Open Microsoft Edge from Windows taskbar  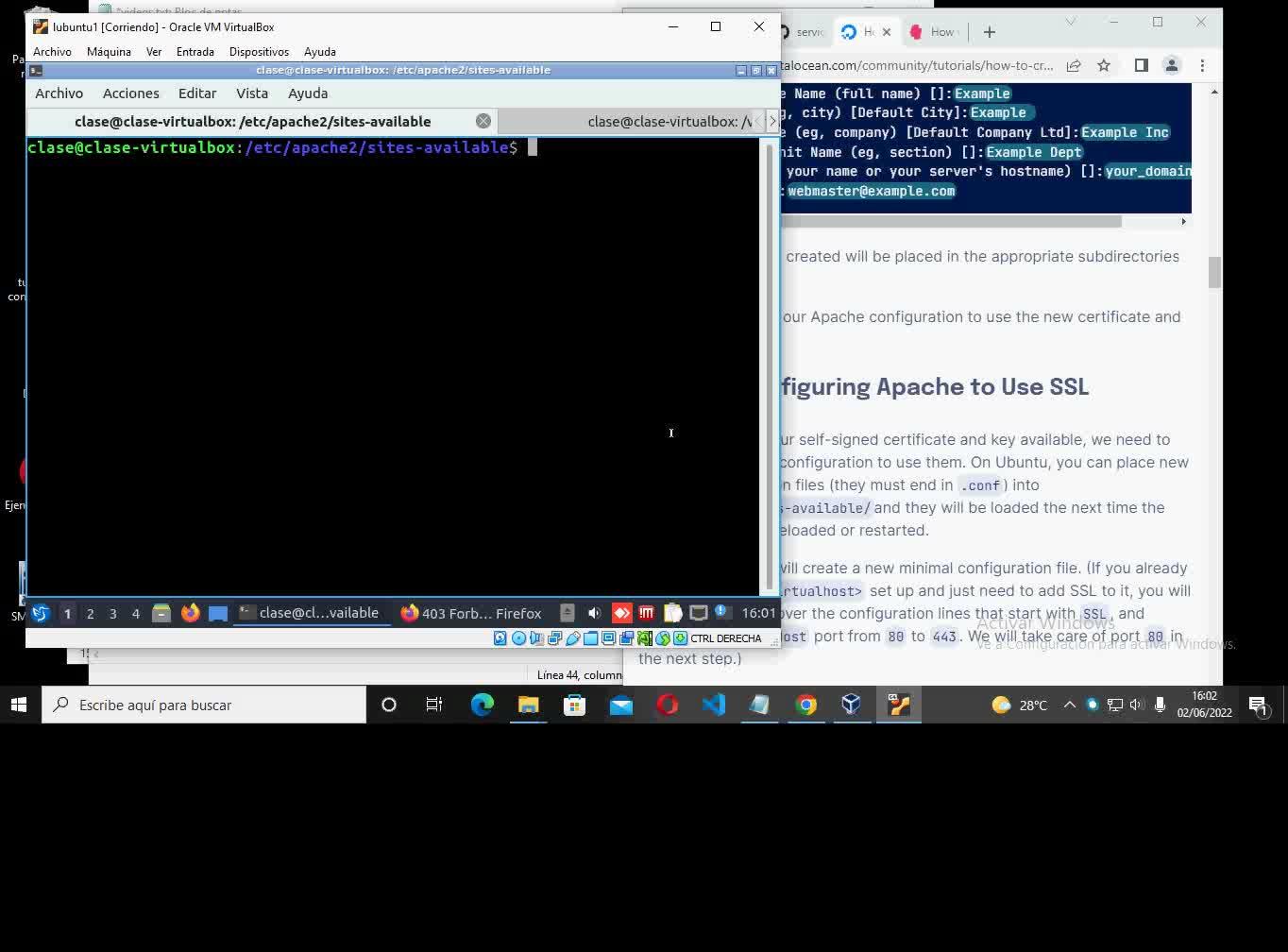click(x=483, y=705)
